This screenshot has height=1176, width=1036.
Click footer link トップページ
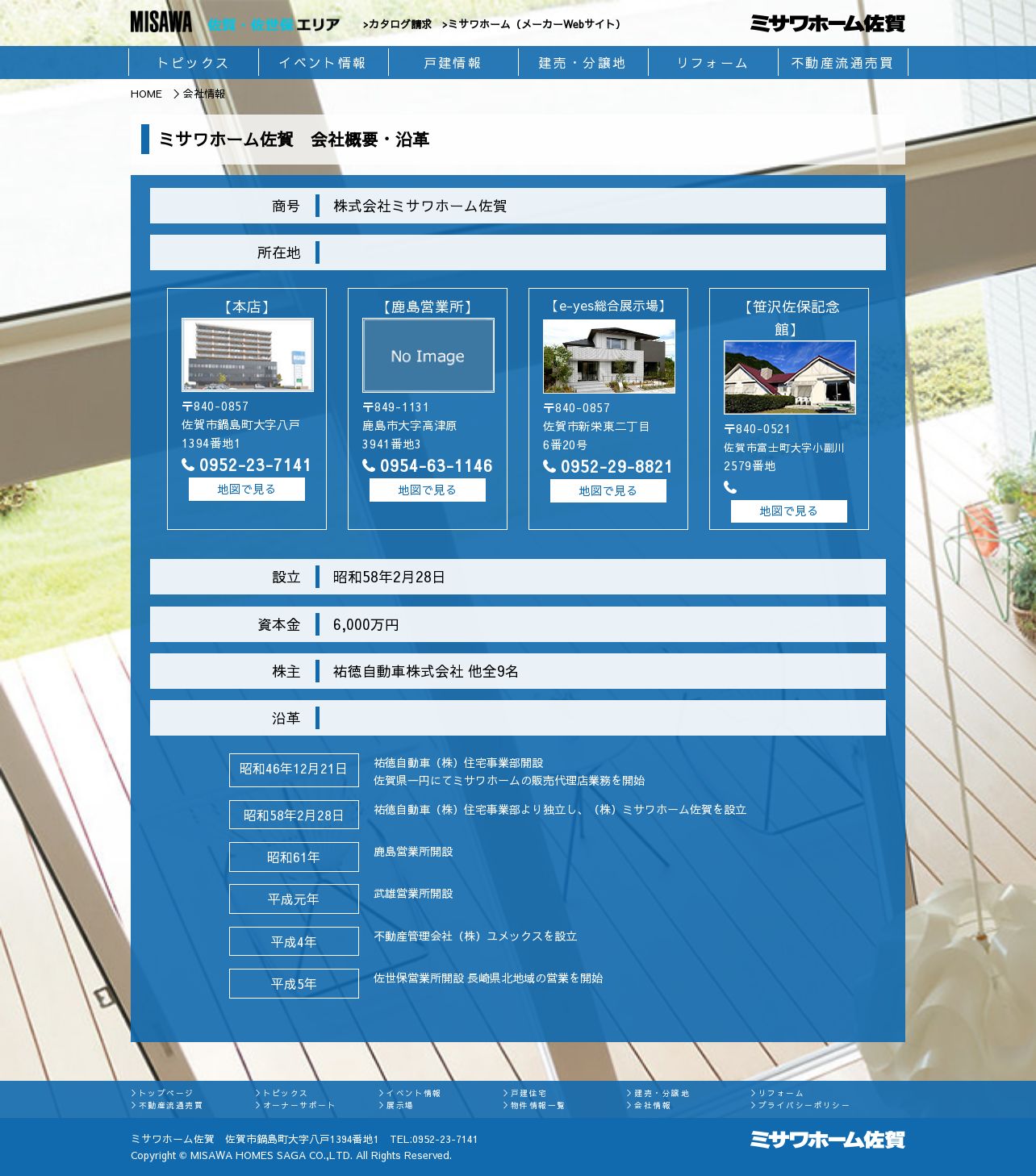(162, 1093)
